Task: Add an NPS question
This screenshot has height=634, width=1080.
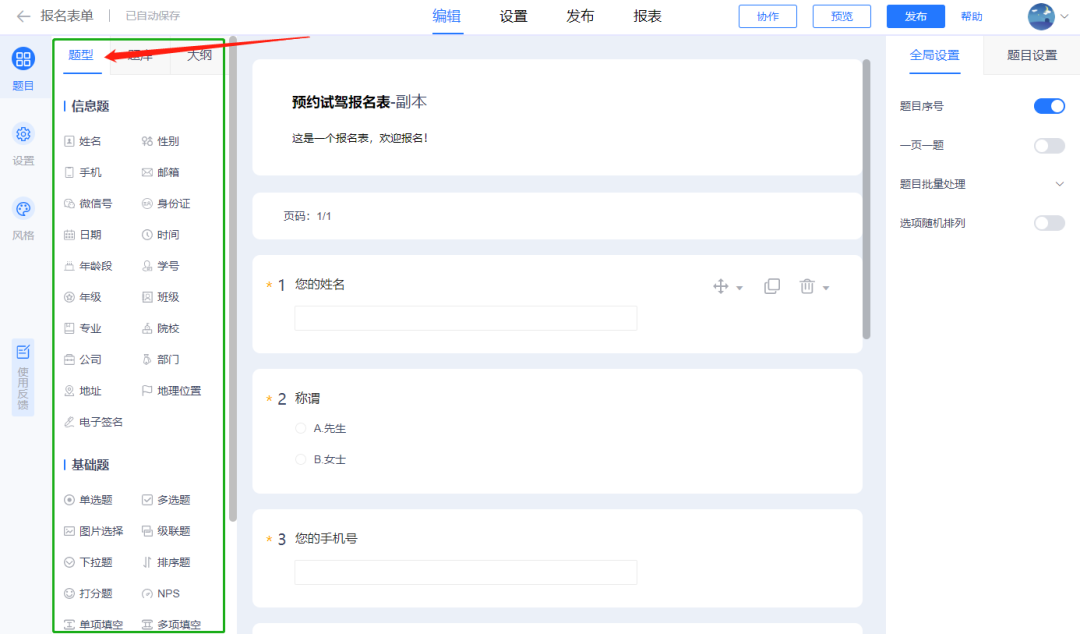Action: point(161,593)
